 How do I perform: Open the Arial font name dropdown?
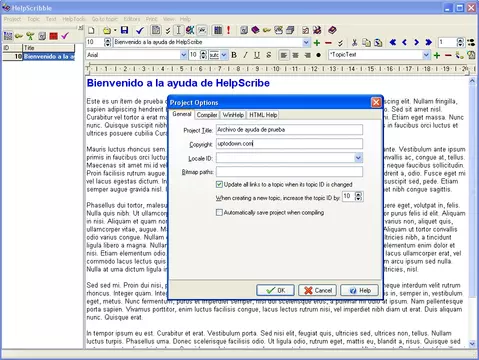[183, 55]
